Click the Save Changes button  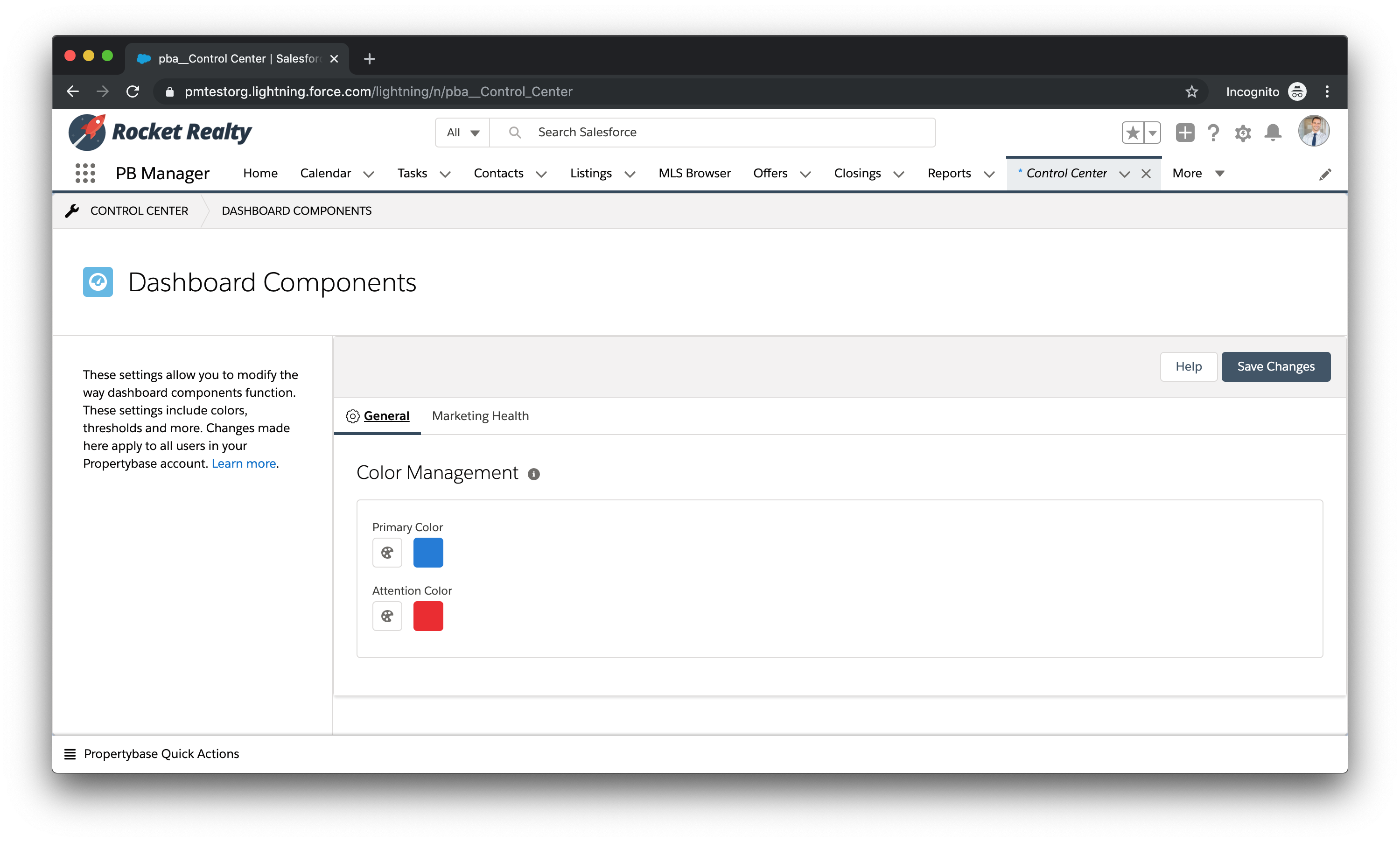click(x=1276, y=366)
